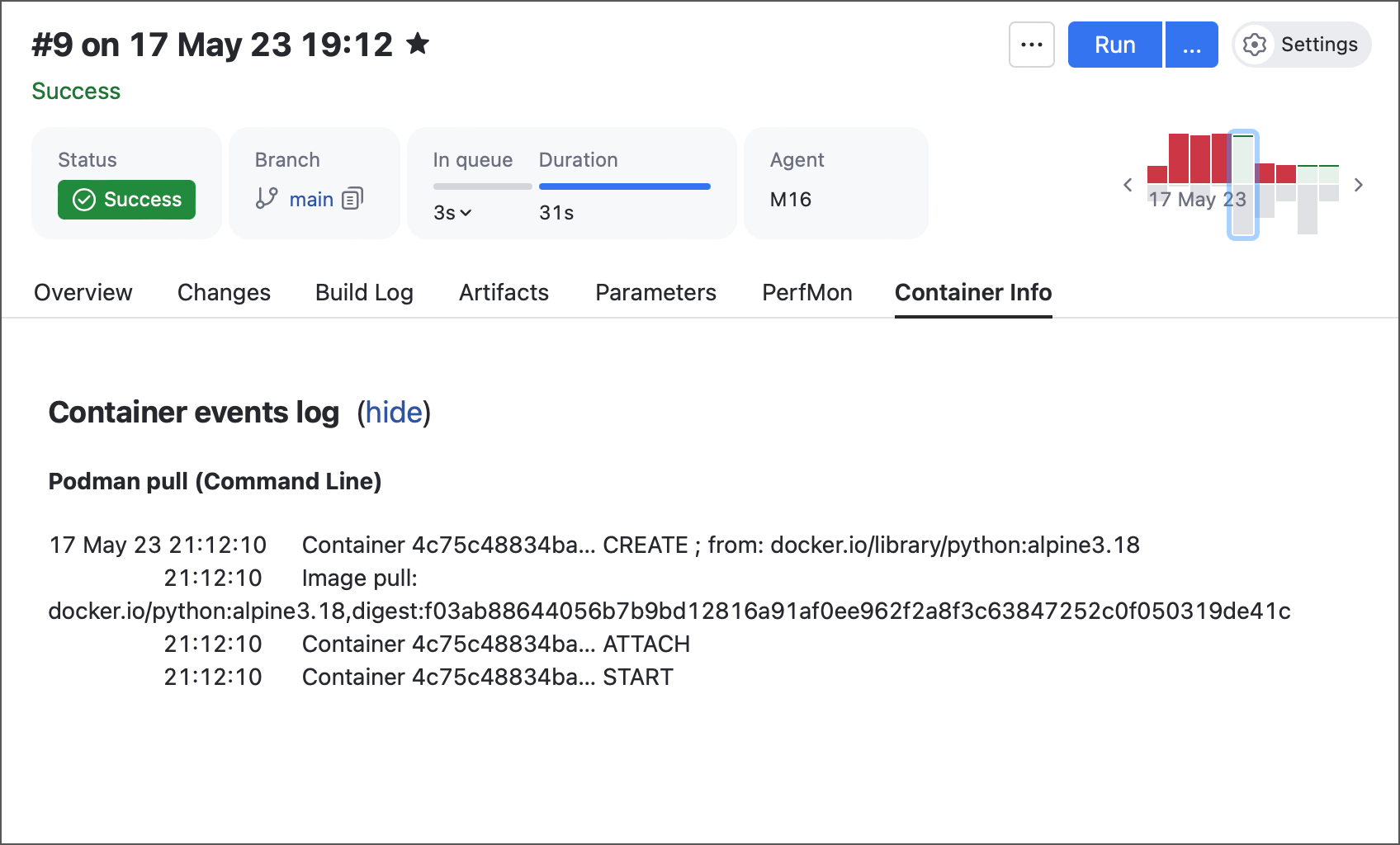
Task: Click the blue Duration progress bar
Action: coord(624,186)
